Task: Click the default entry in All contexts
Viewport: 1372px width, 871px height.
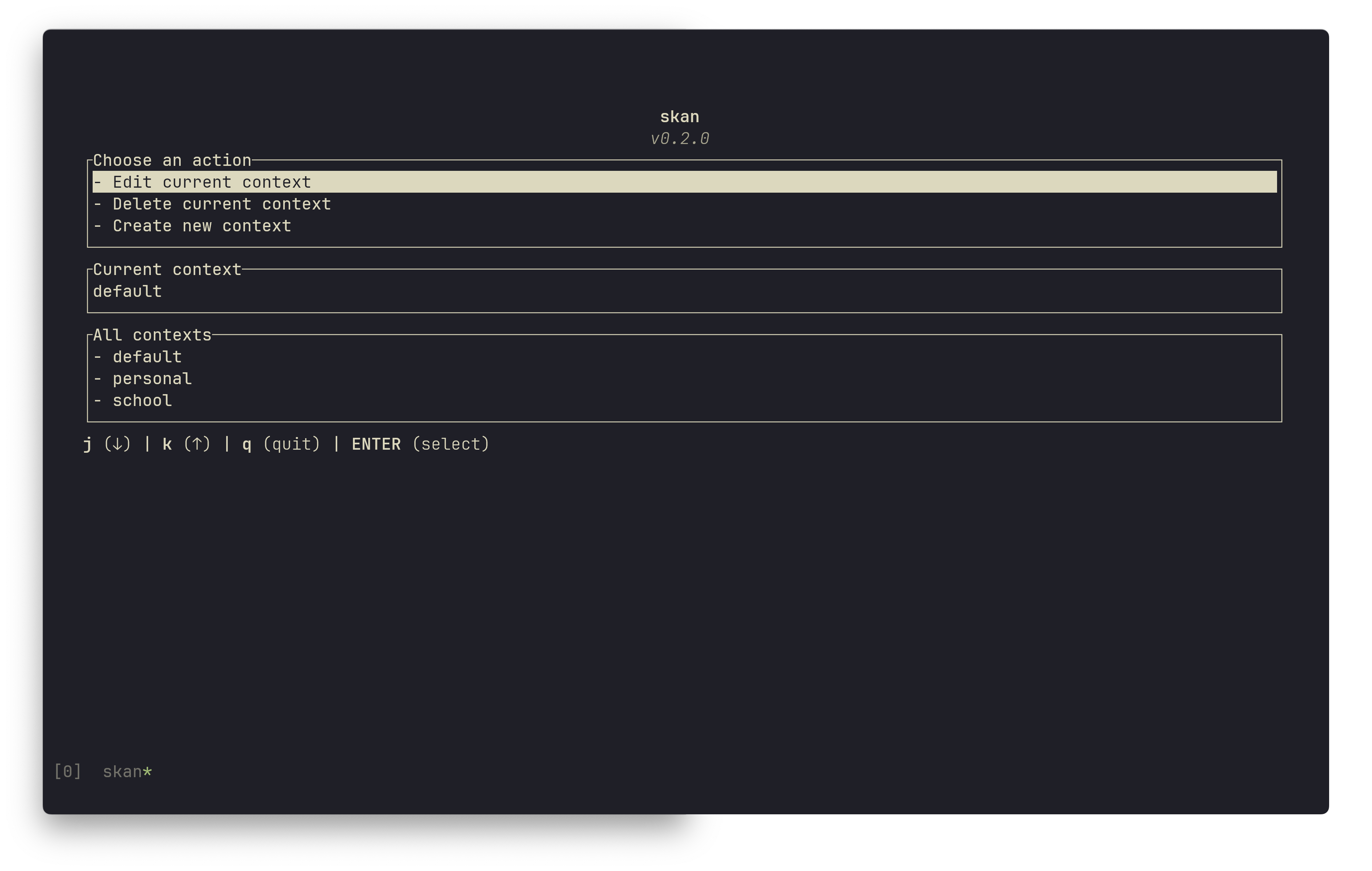Action: (x=147, y=357)
